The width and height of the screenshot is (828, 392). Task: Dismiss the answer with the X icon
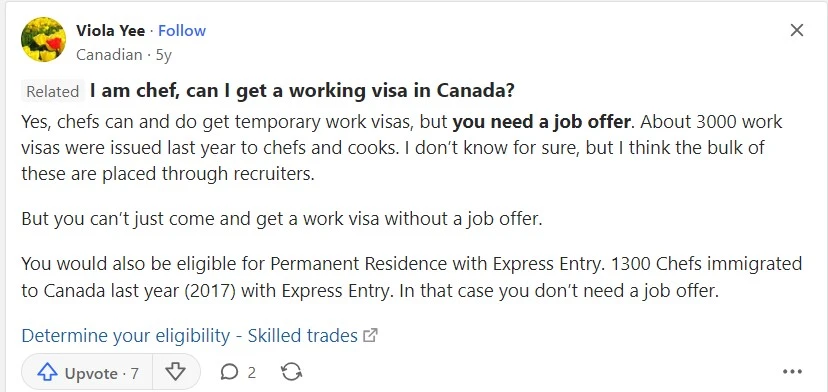[x=796, y=30]
